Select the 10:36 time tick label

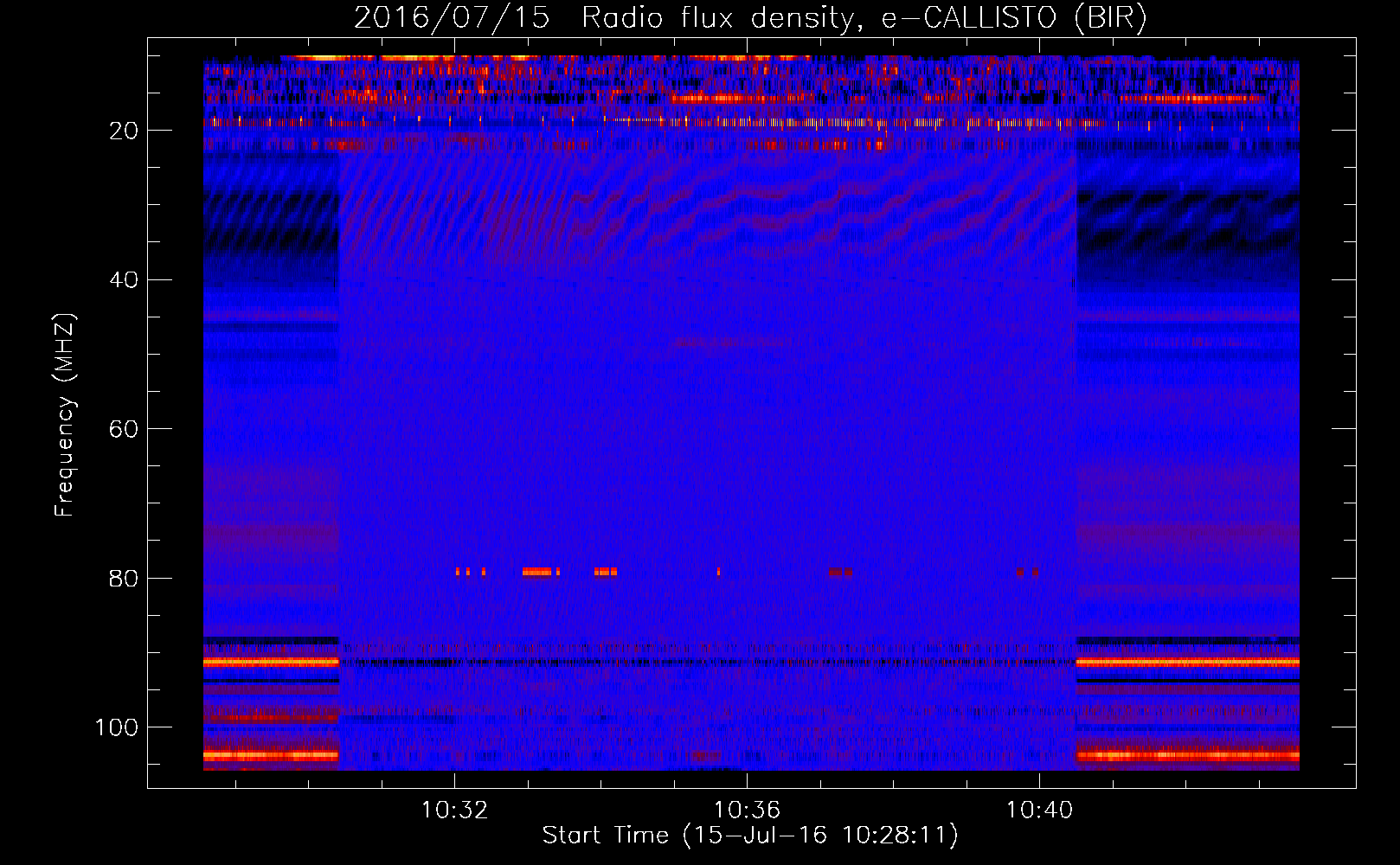coord(746,811)
